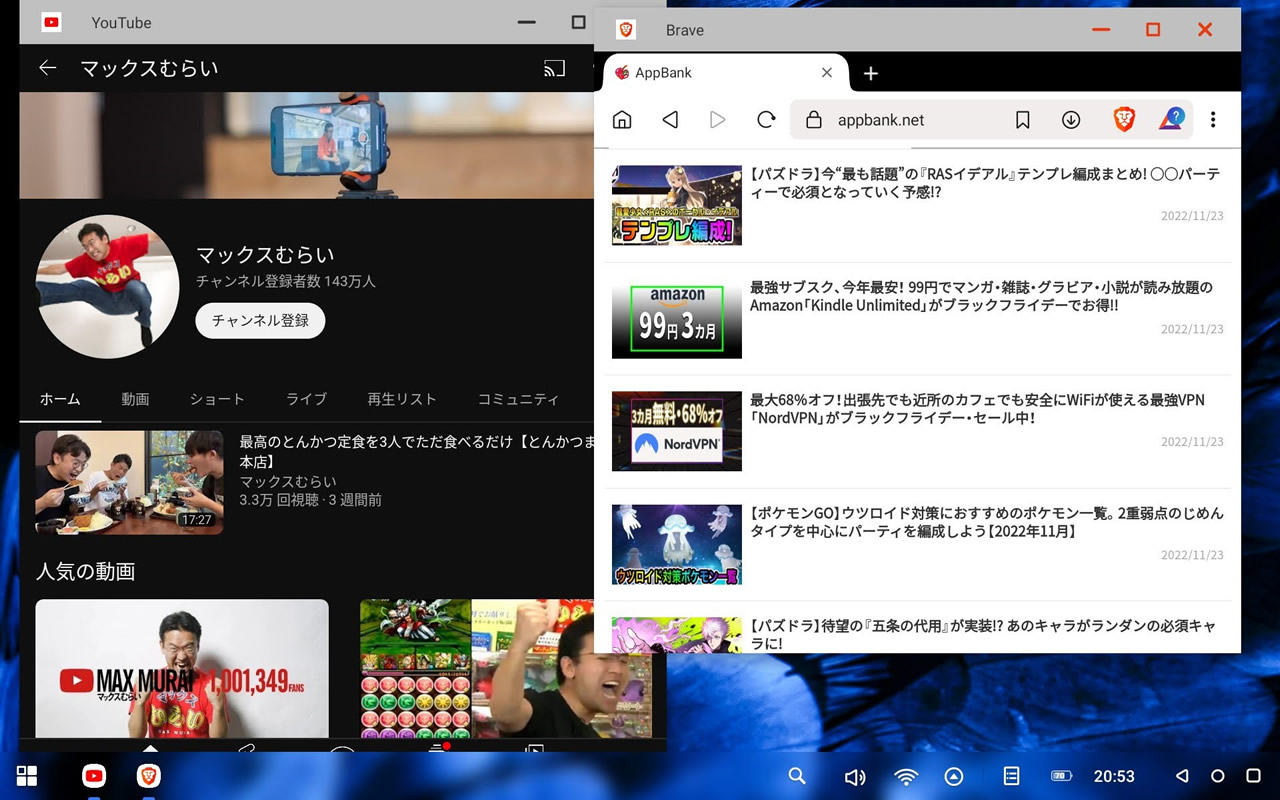Navigate forward in Brave browser
The image size is (1280, 800).
pyautogui.click(x=717, y=120)
